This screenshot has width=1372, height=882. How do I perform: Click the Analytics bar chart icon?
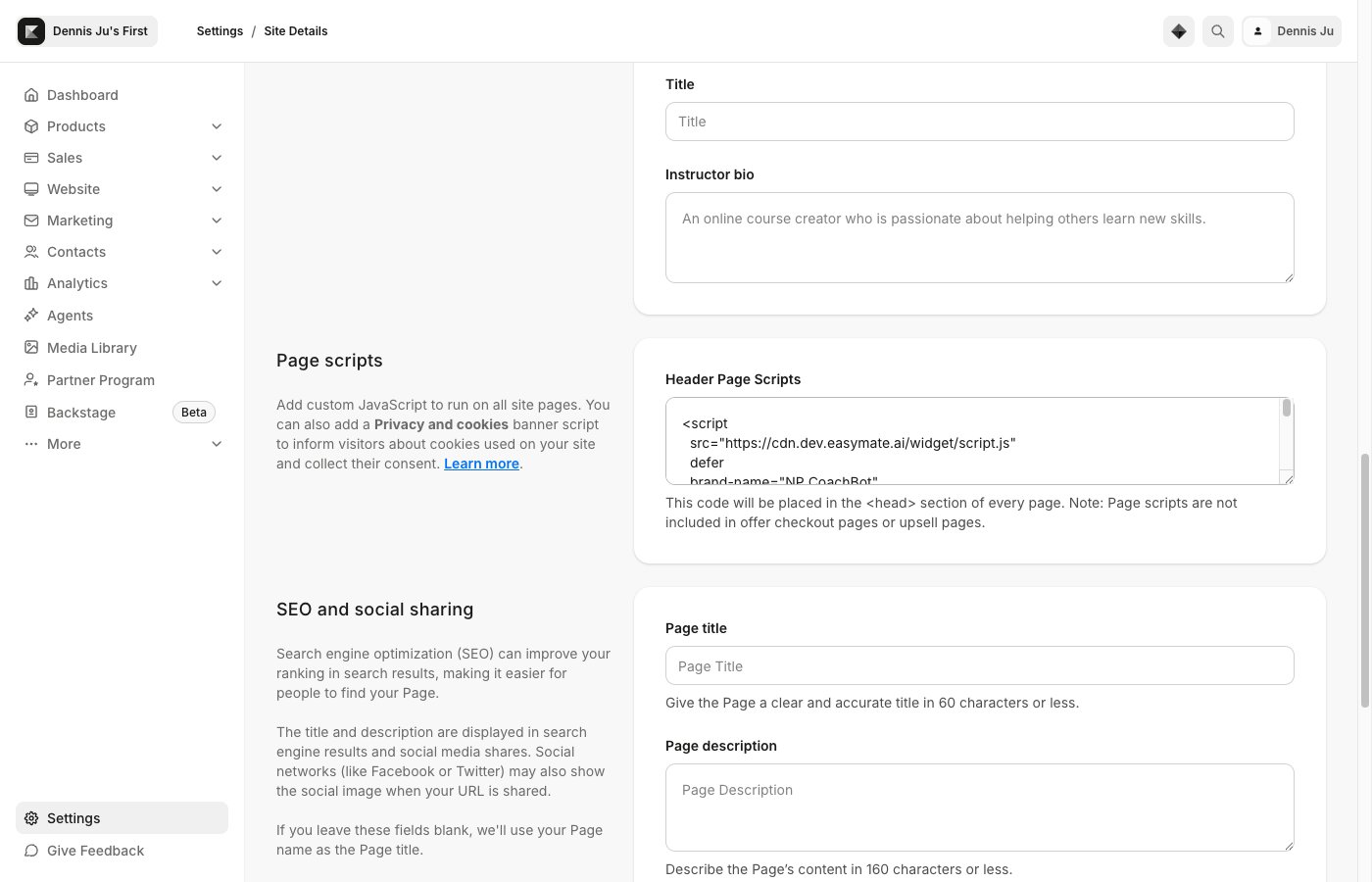pyautogui.click(x=31, y=283)
